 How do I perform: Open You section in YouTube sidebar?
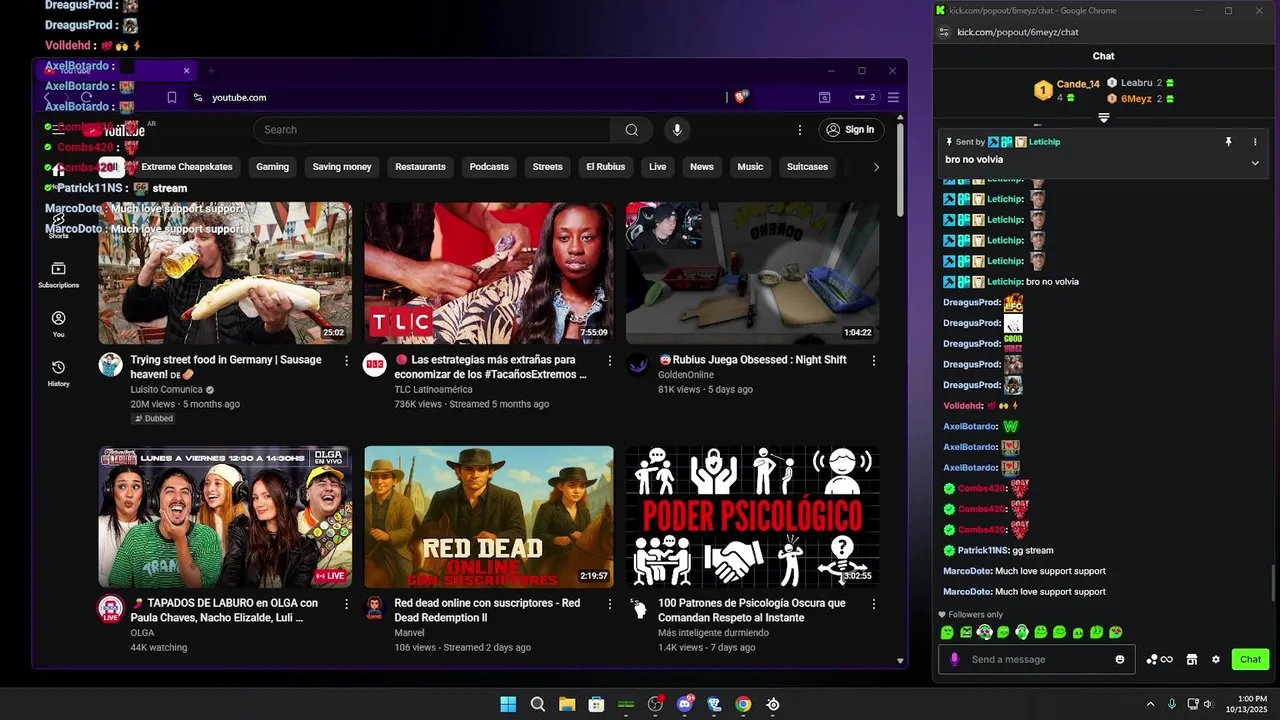[58, 324]
